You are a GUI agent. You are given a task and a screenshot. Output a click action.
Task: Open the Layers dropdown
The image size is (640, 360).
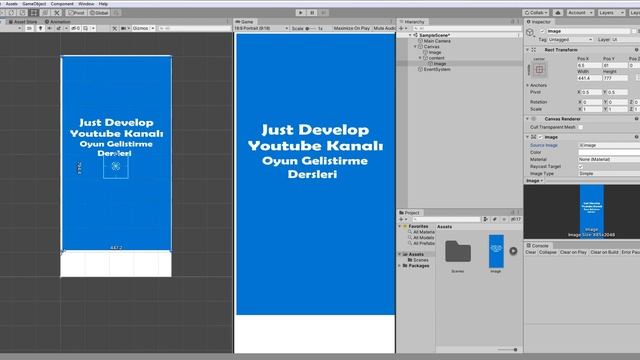pos(611,13)
